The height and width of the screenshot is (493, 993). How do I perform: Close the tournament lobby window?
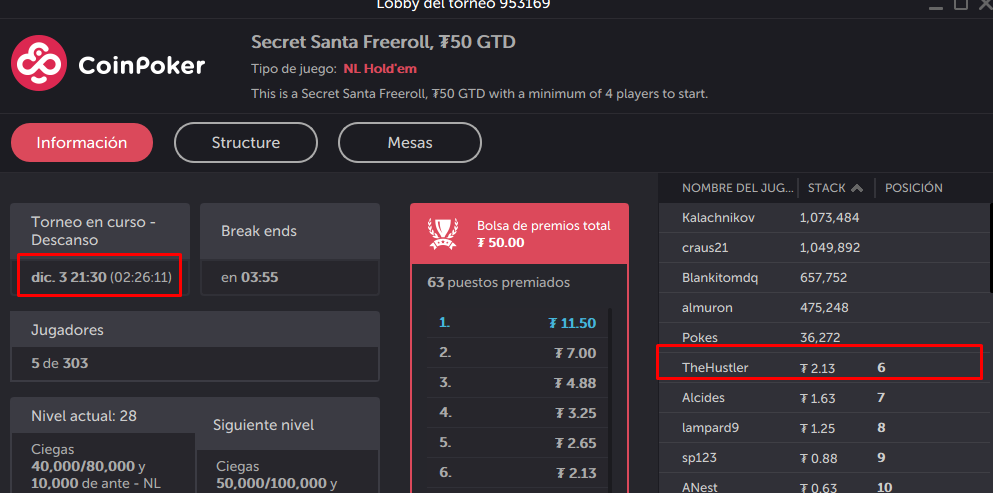point(985,4)
